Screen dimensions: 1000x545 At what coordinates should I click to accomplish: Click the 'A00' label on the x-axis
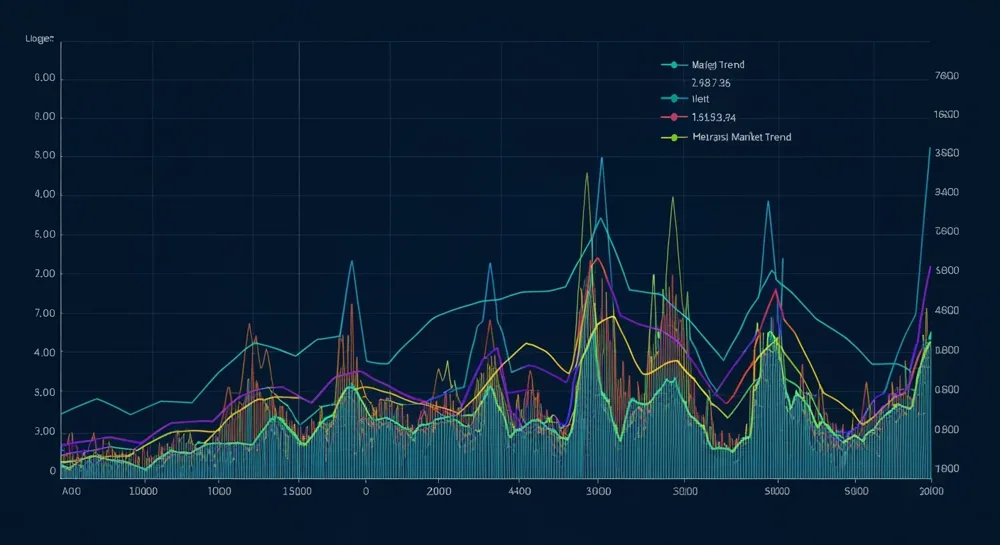[x=71, y=492]
